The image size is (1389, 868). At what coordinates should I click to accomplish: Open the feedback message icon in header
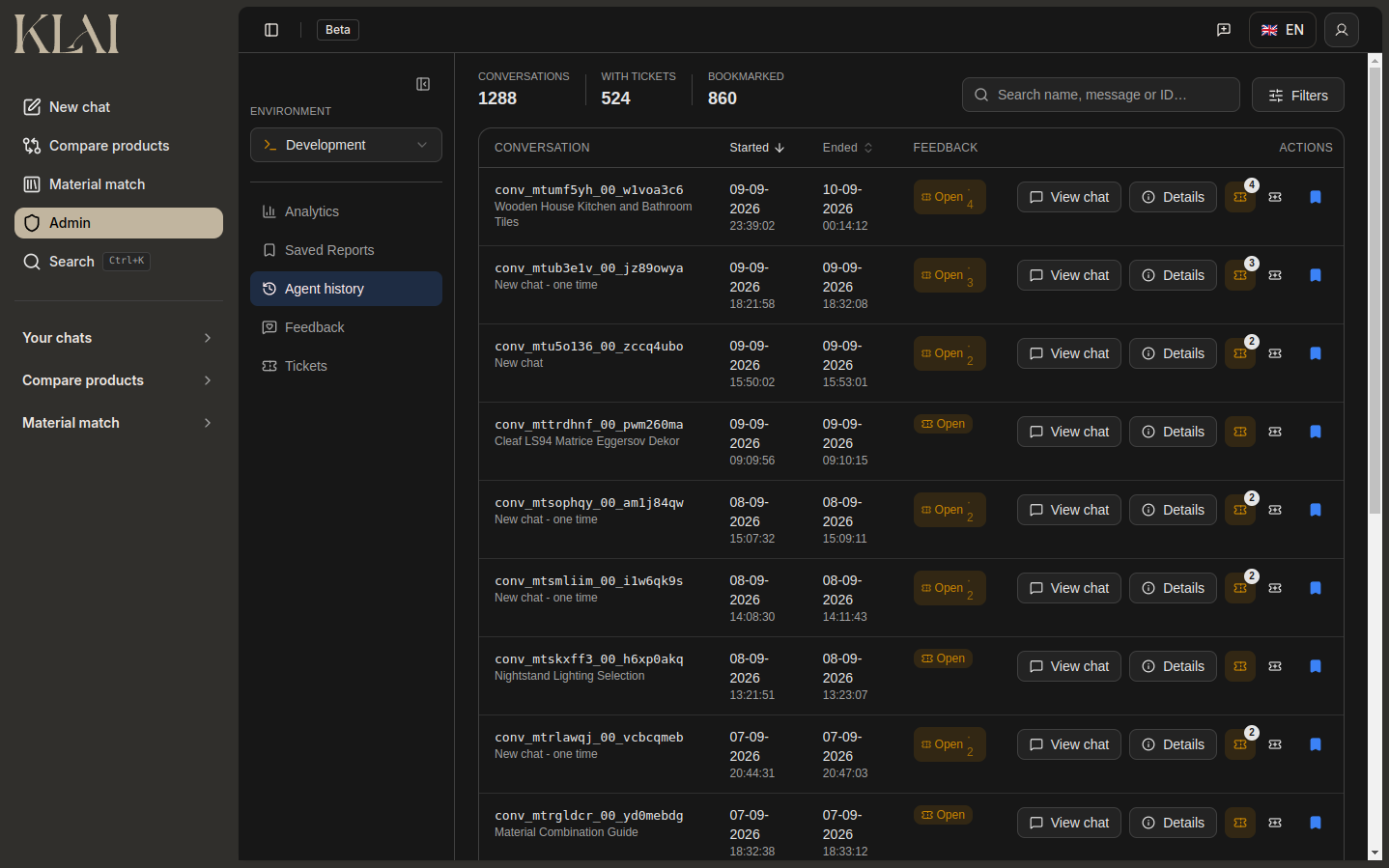(x=1224, y=30)
